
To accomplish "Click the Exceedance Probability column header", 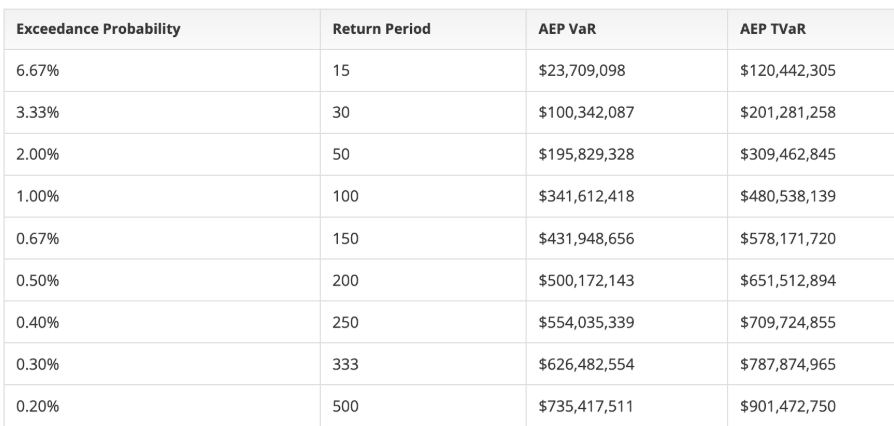I will [x=100, y=29].
